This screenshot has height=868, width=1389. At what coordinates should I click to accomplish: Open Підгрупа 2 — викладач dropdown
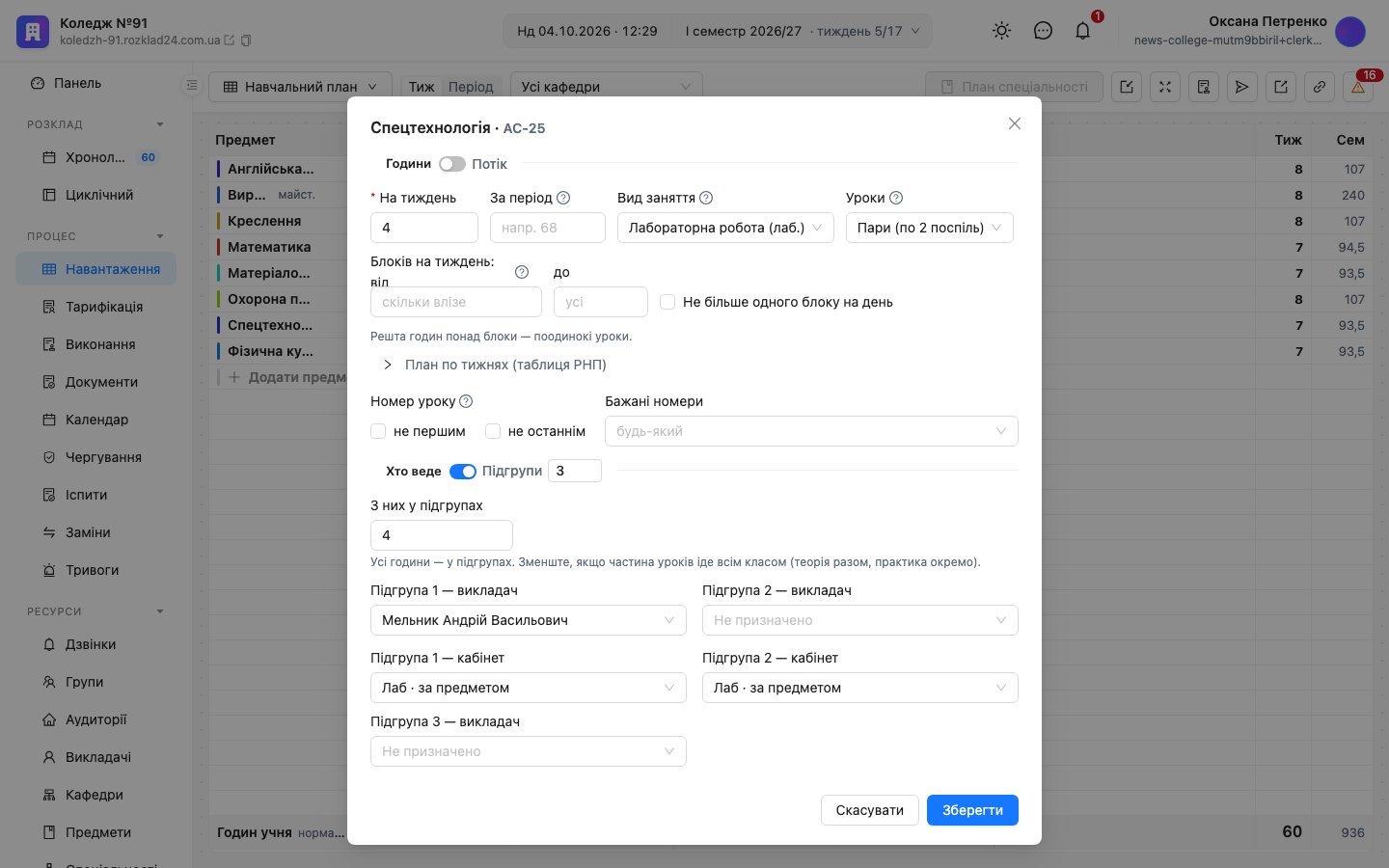(x=860, y=620)
